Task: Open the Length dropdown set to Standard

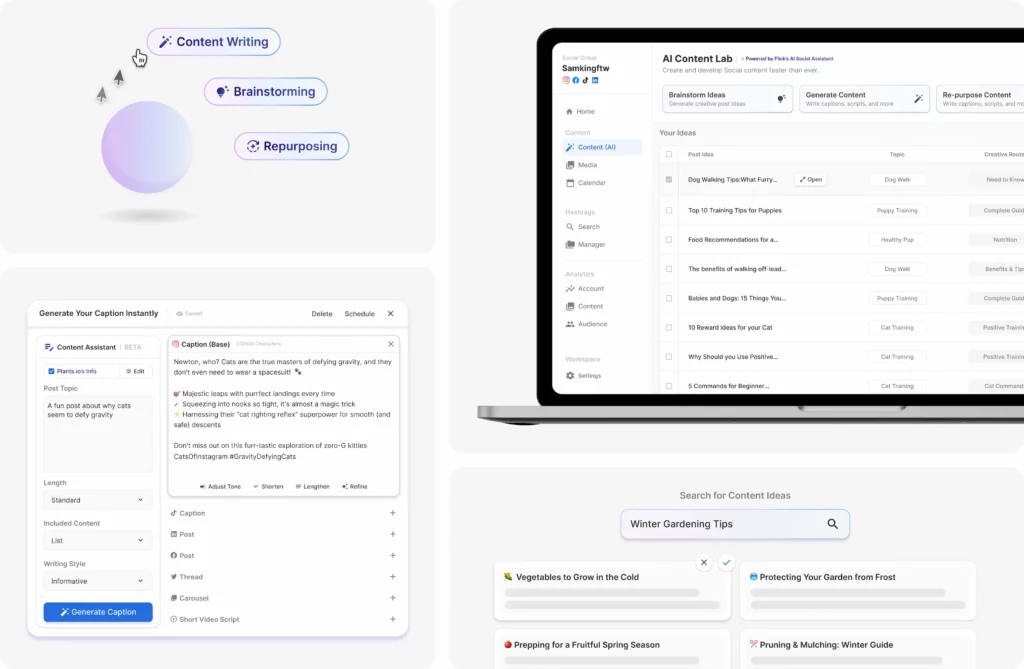Action: (x=97, y=500)
